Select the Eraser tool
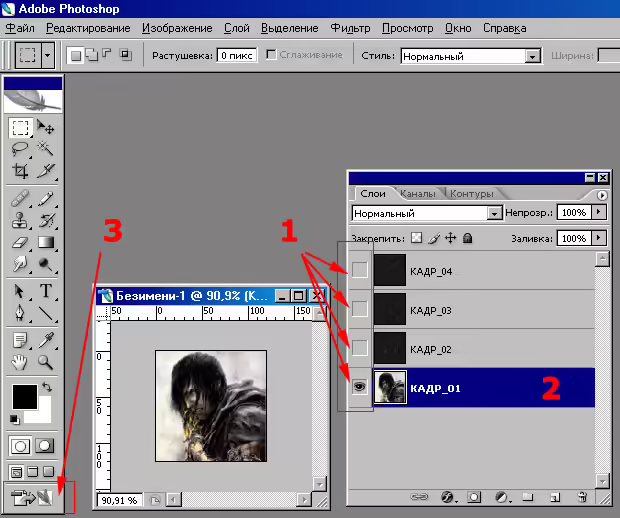 point(20,242)
